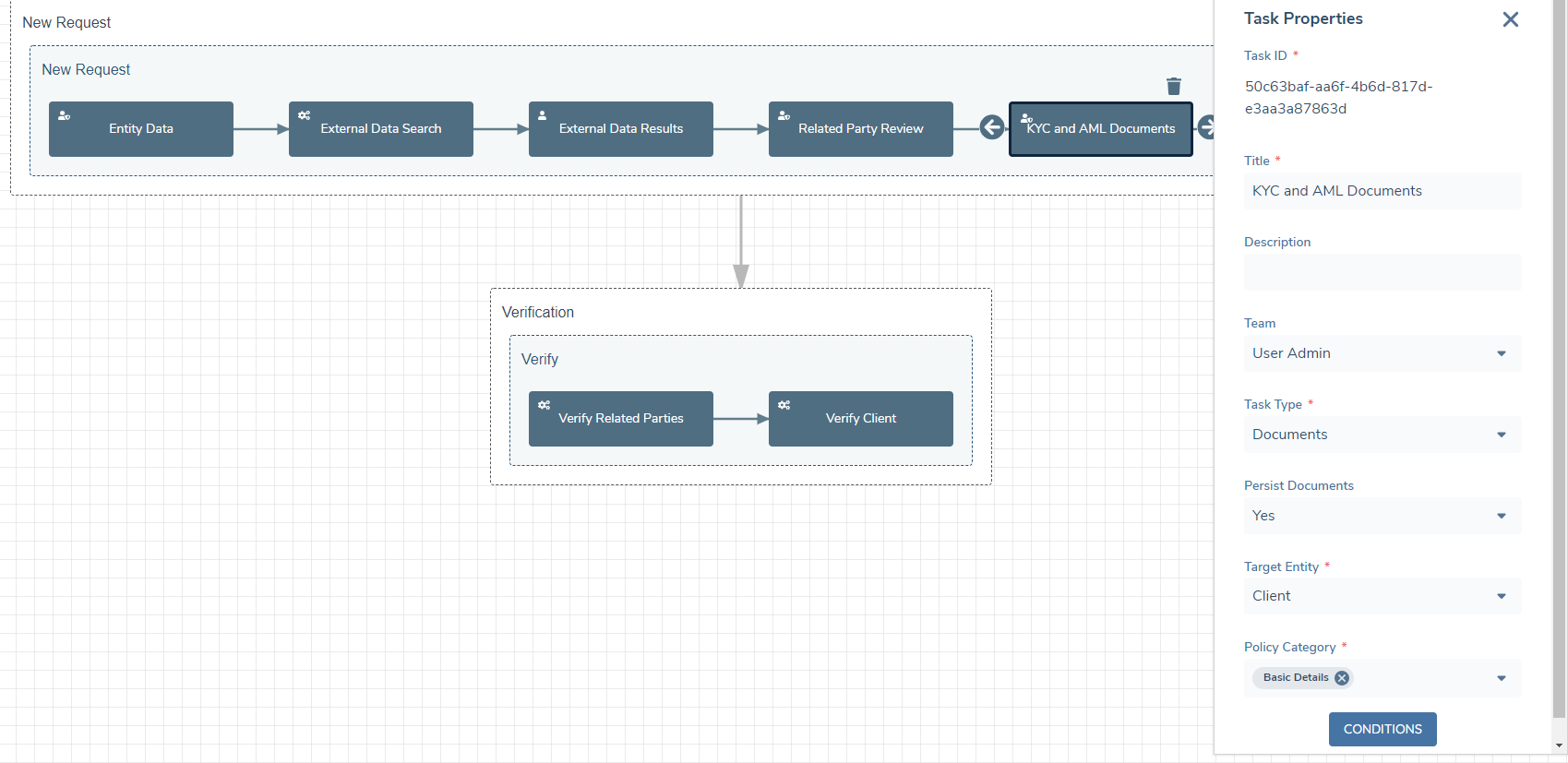Open the Persist Documents dropdown
The width and height of the screenshot is (1568, 763).
point(1501,516)
